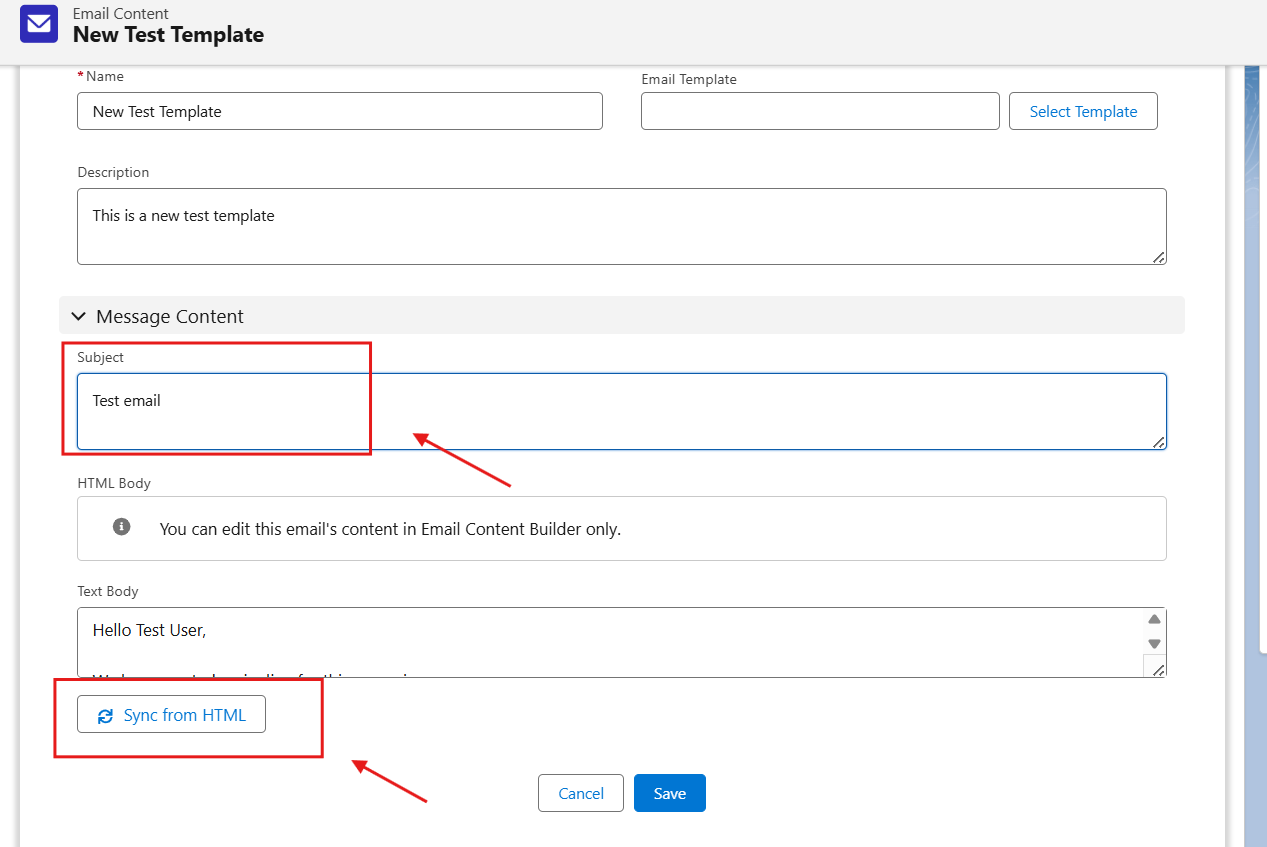The width and height of the screenshot is (1267, 847).
Task: Click the Email Content envelope icon
Action: point(39,24)
